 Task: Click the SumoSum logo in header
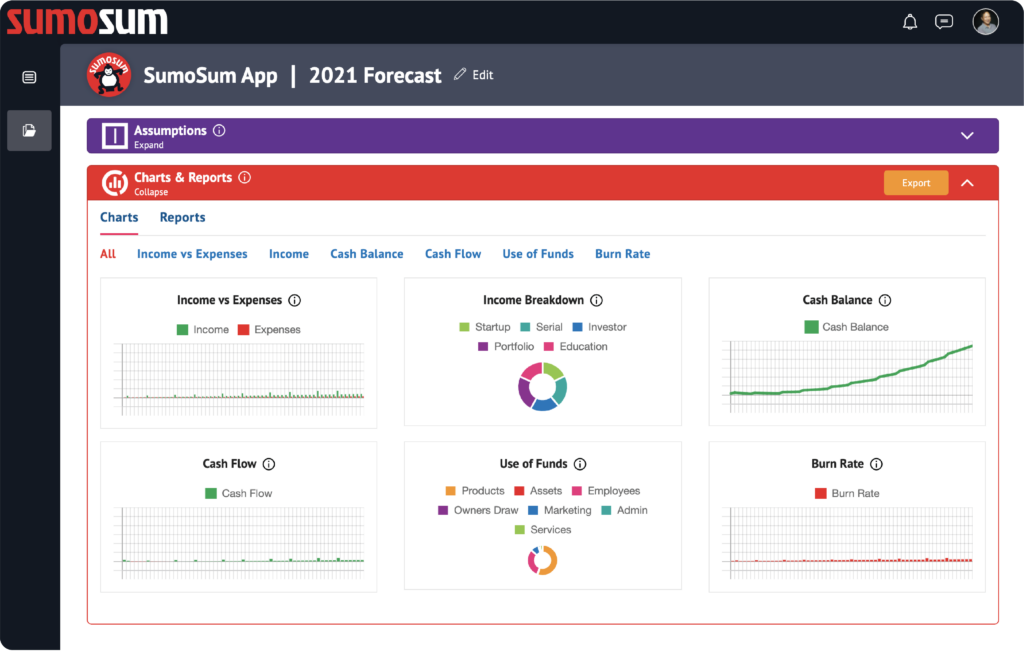click(87, 20)
